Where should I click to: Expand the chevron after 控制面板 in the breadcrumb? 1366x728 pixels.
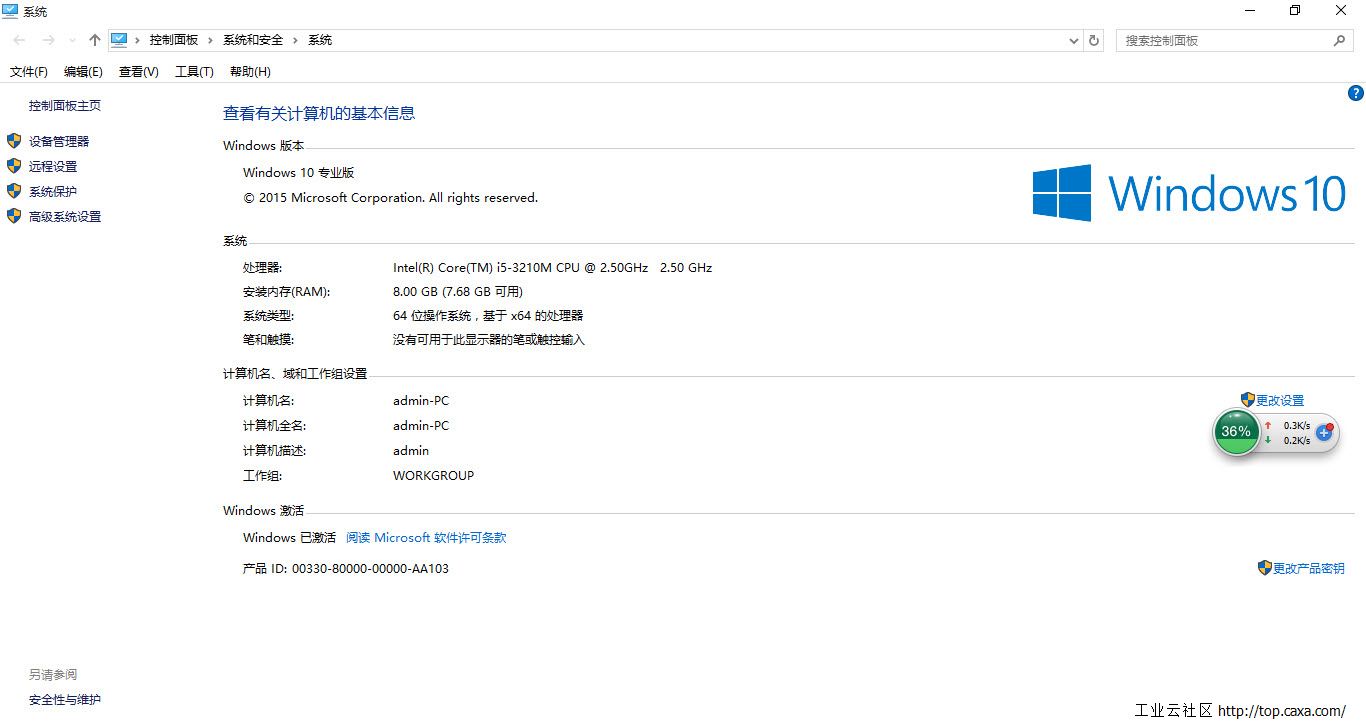tap(211, 40)
